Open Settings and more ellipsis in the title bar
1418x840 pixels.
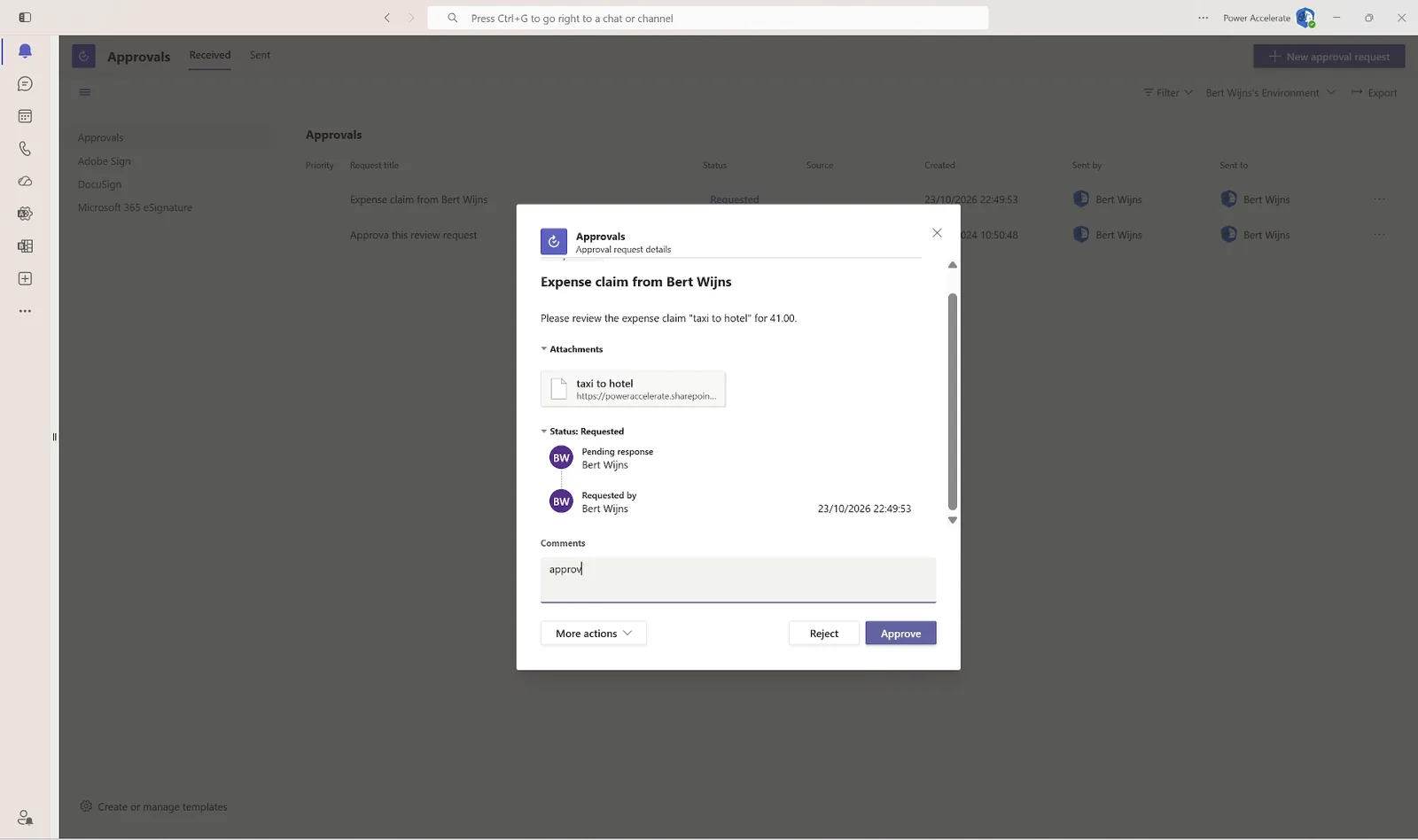[x=1203, y=18]
